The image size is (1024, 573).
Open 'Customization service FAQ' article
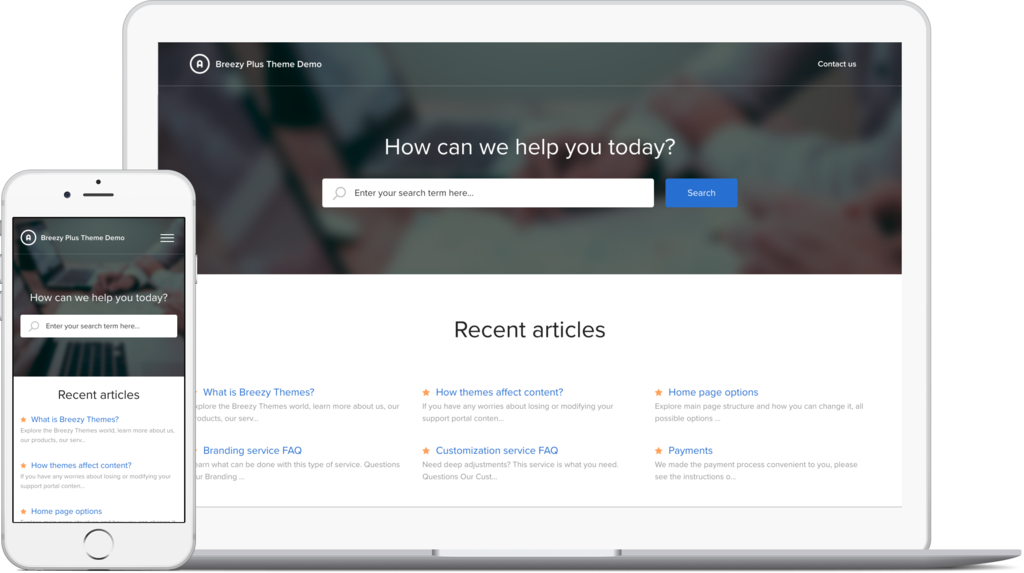tap(497, 450)
